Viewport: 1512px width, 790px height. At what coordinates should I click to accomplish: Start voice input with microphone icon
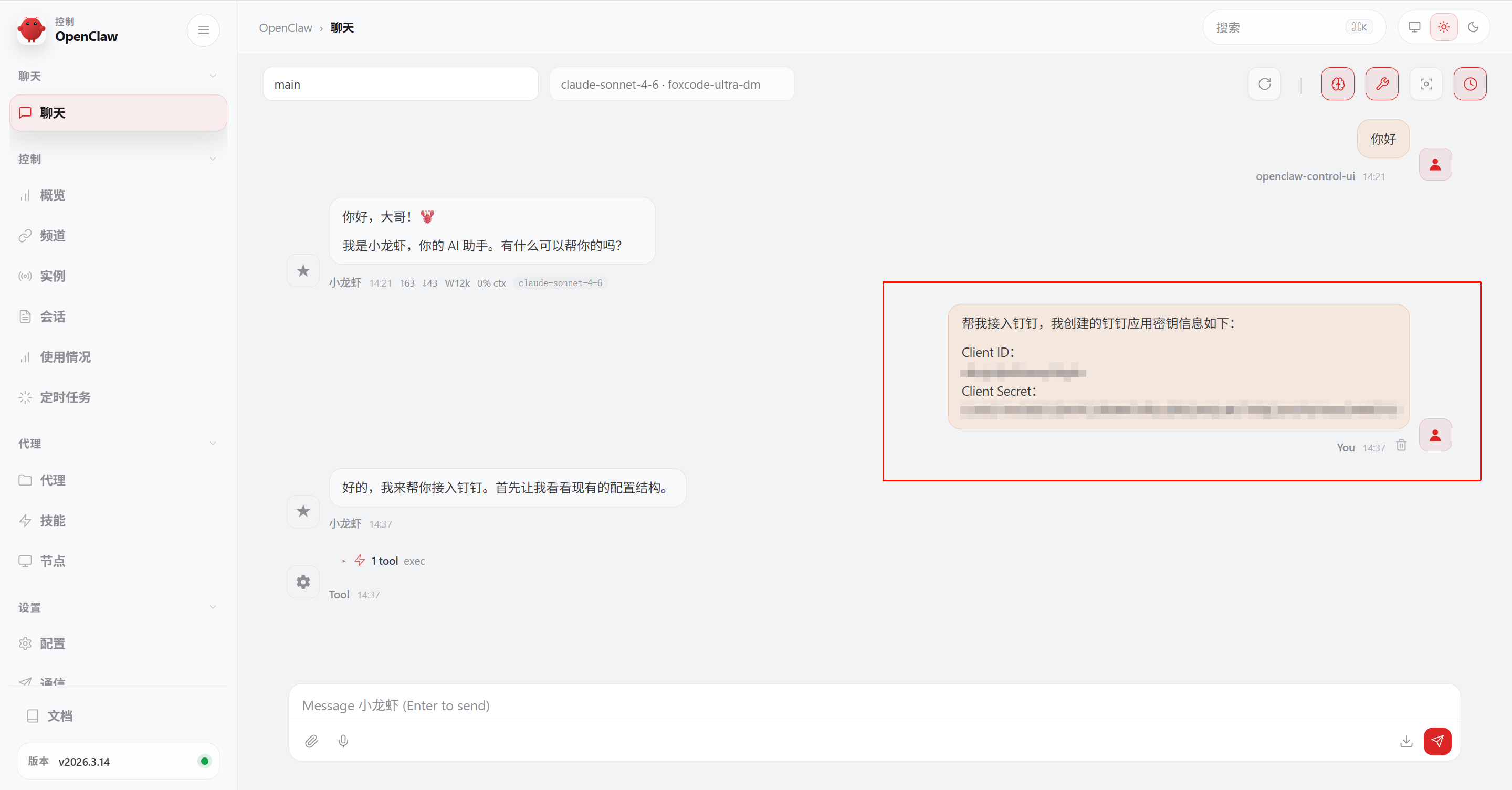343,741
